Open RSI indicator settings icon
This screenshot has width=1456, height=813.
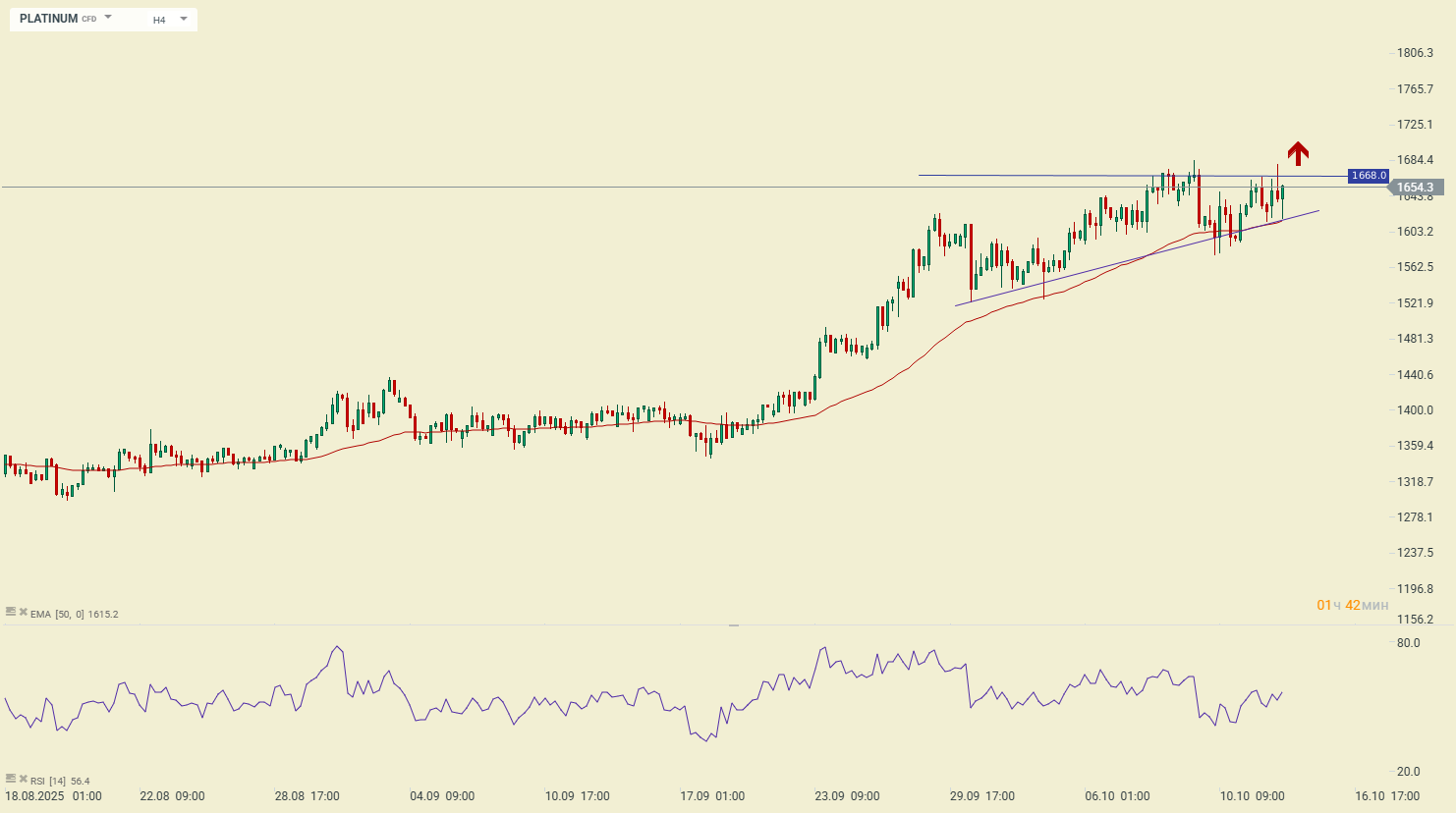click(x=10, y=779)
